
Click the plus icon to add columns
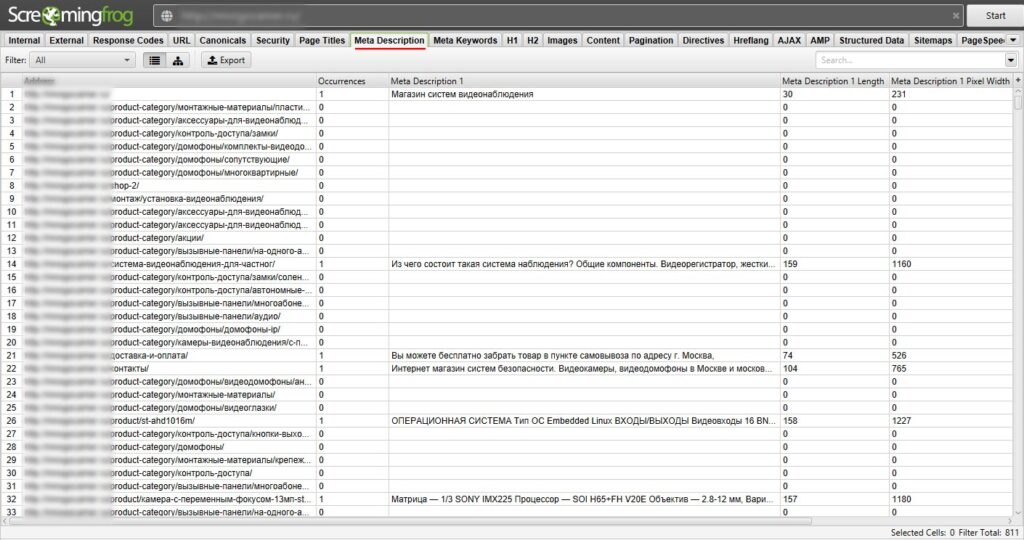click(1017, 80)
